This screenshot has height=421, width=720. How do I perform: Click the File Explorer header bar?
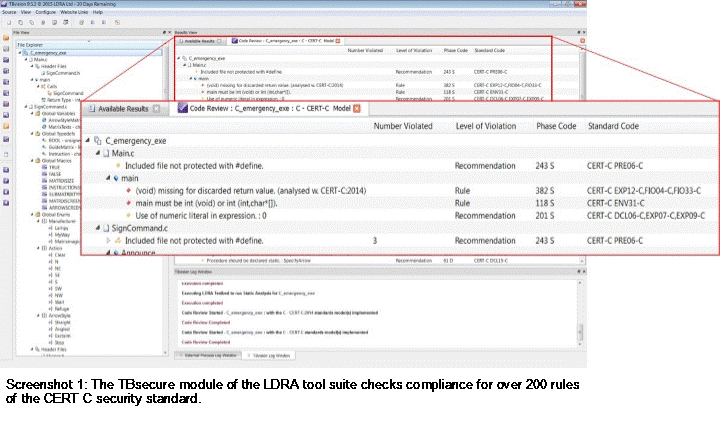point(89,45)
